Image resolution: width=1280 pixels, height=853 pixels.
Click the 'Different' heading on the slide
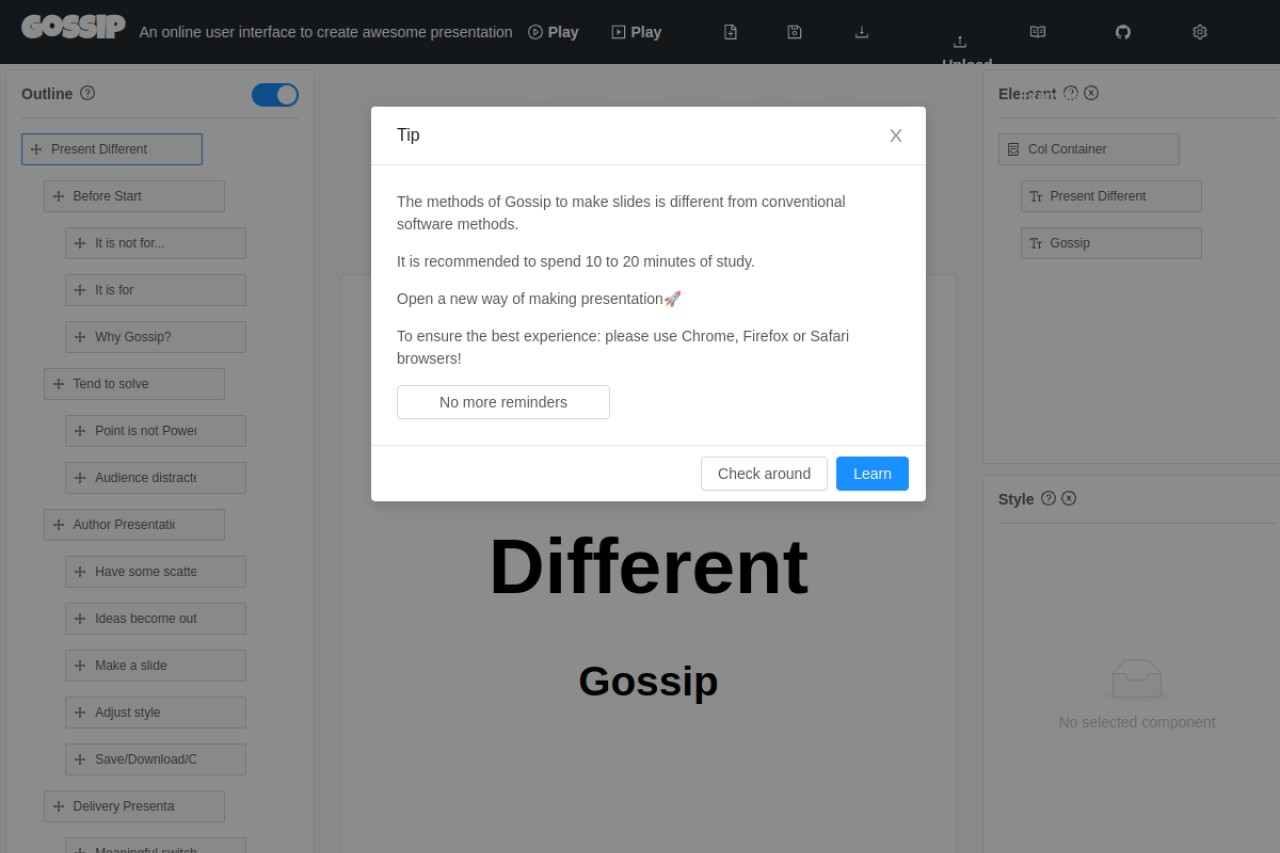click(648, 567)
